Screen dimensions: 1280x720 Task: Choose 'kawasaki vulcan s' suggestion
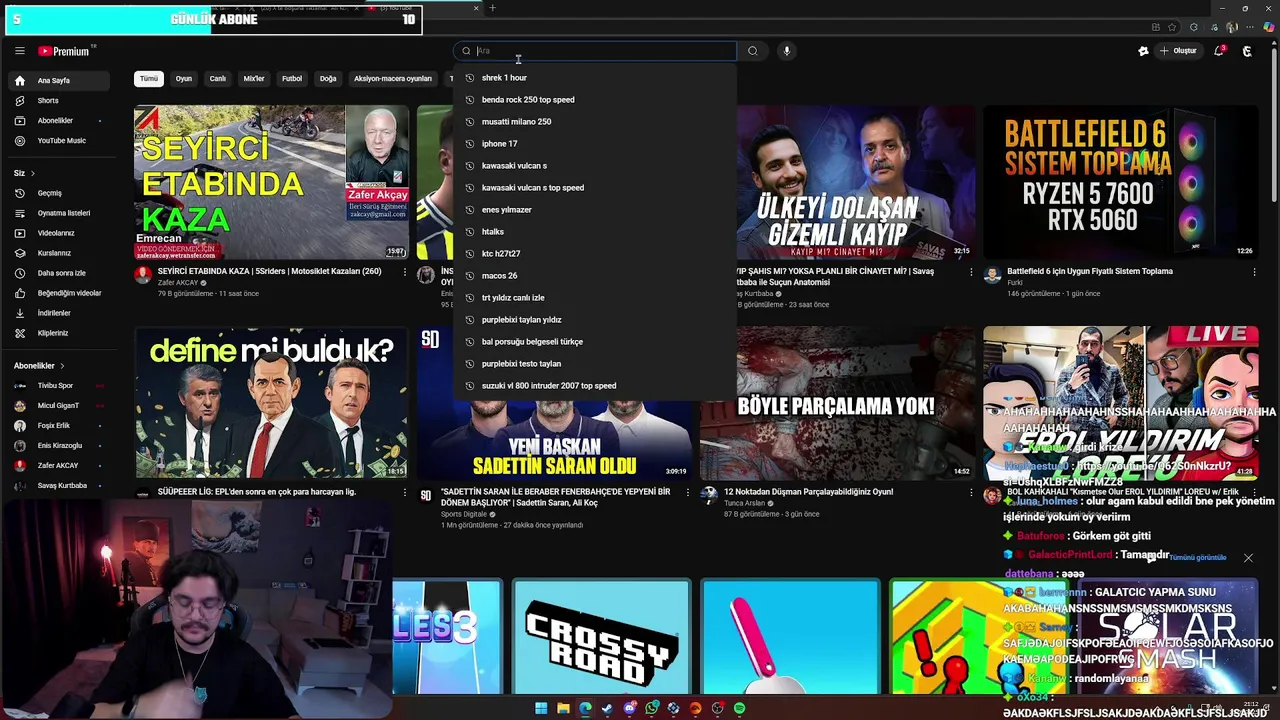tap(595, 165)
